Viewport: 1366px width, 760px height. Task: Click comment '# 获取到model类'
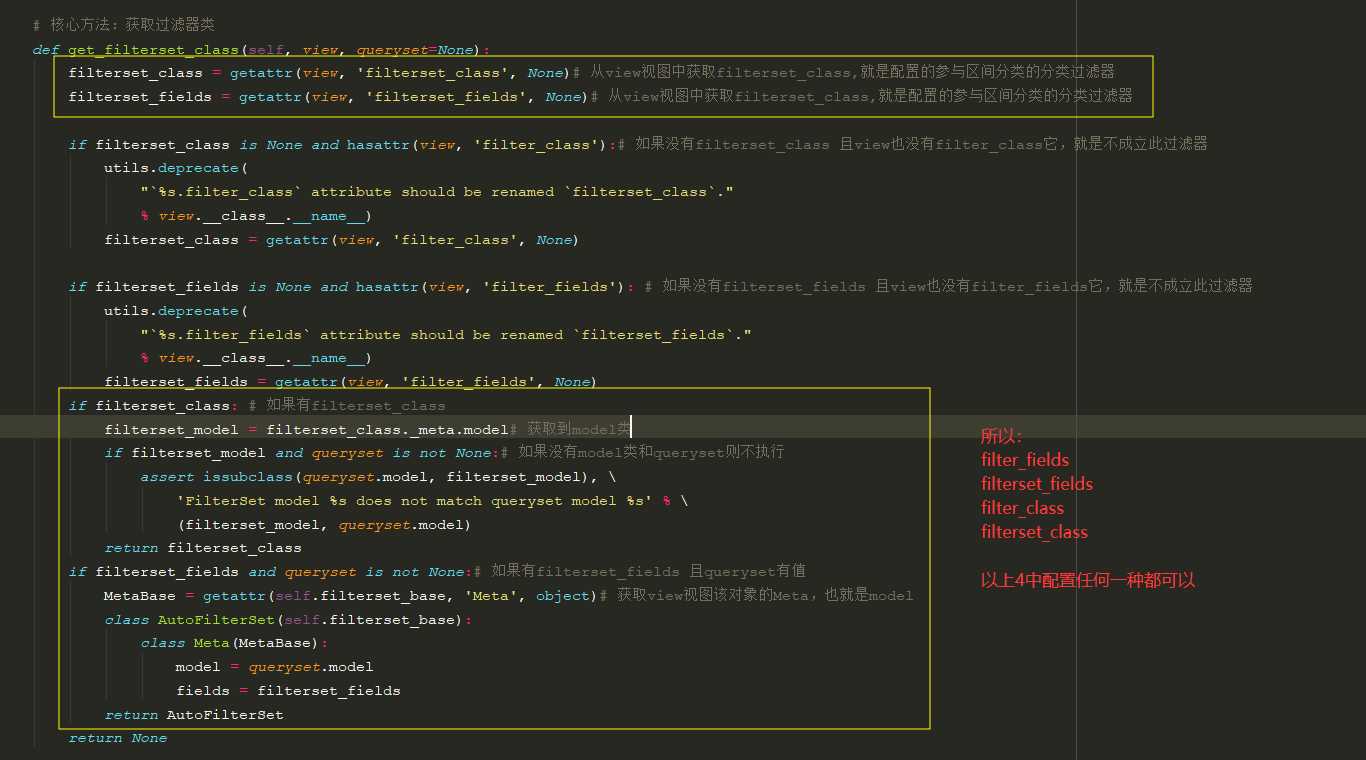tap(571, 430)
